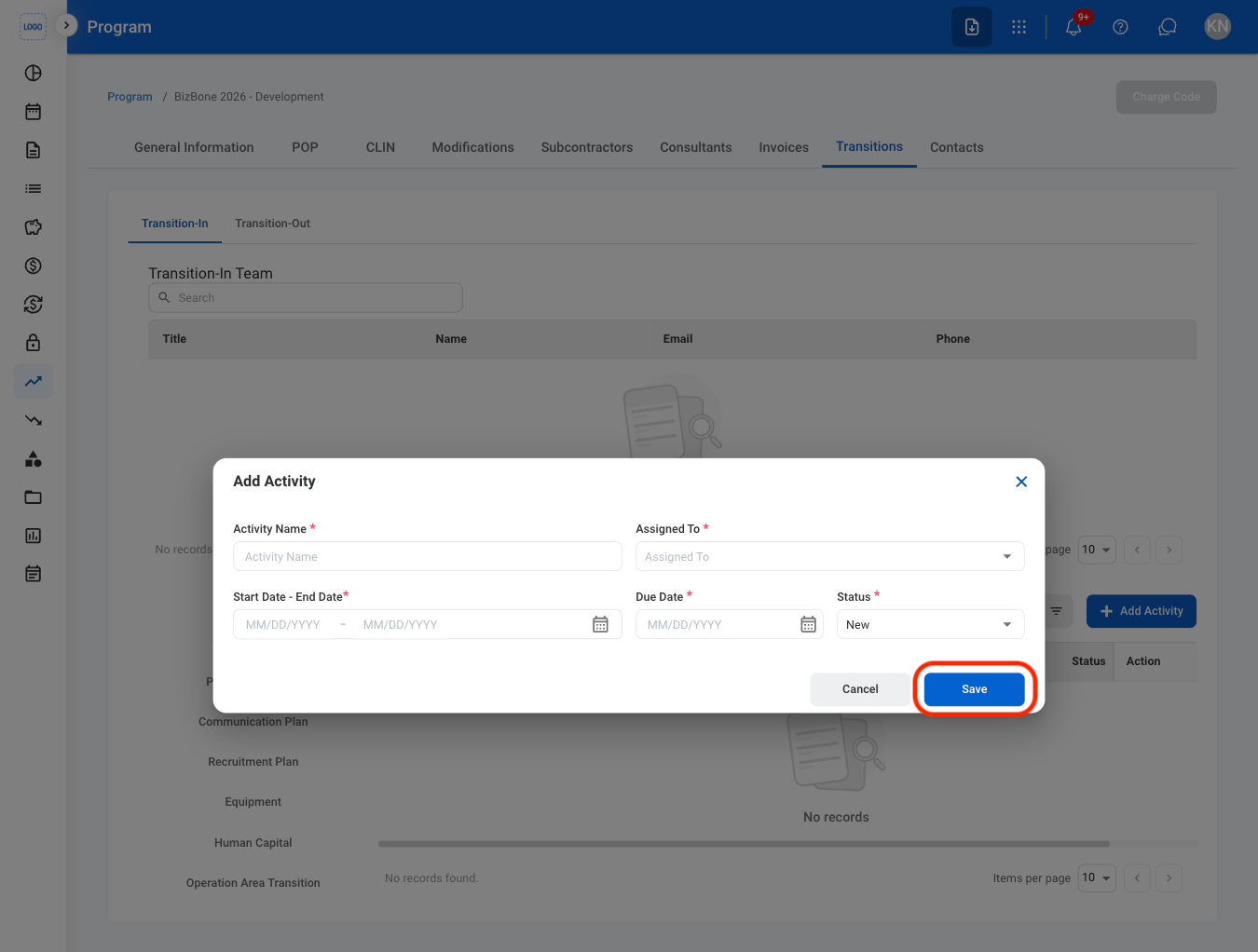Open the list view sidebar icon
This screenshot has width=1258, height=952.
pyautogui.click(x=34, y=188)
